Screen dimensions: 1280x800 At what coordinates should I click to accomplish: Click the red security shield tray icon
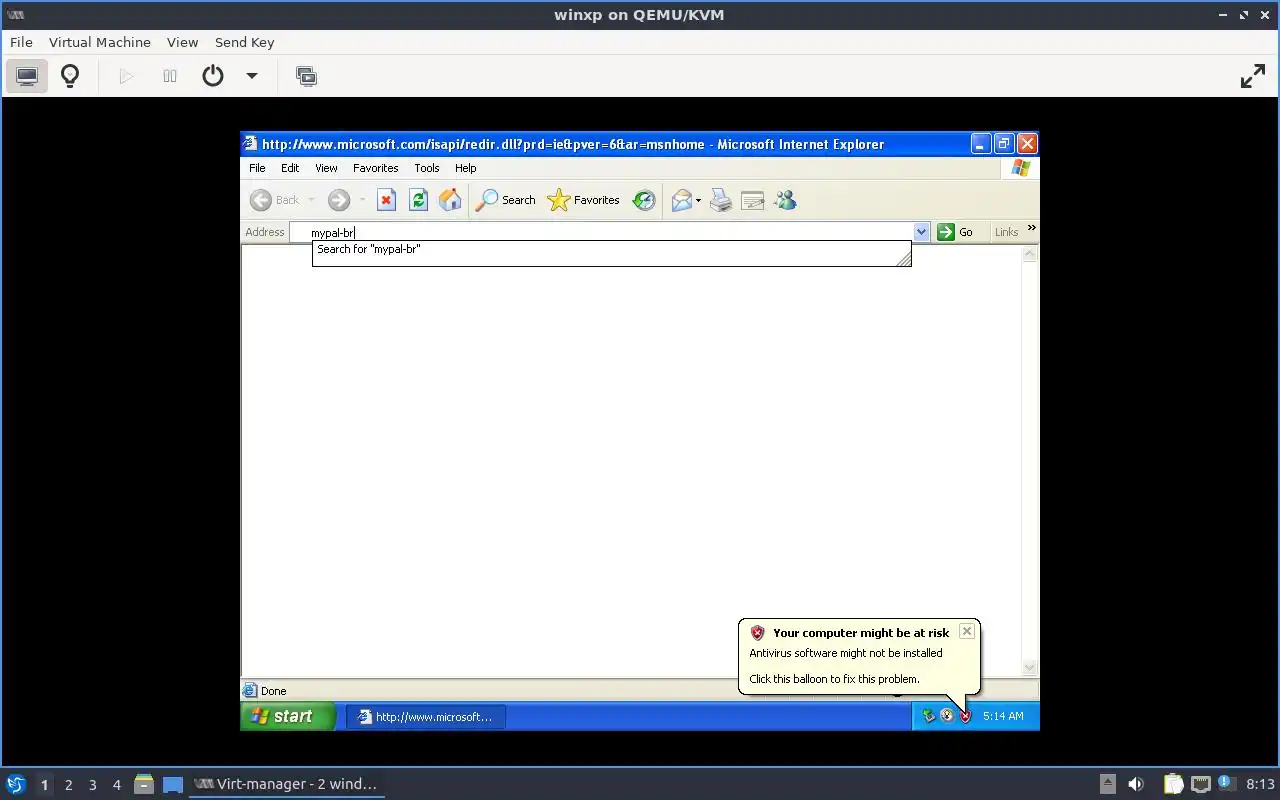[965, 716]
